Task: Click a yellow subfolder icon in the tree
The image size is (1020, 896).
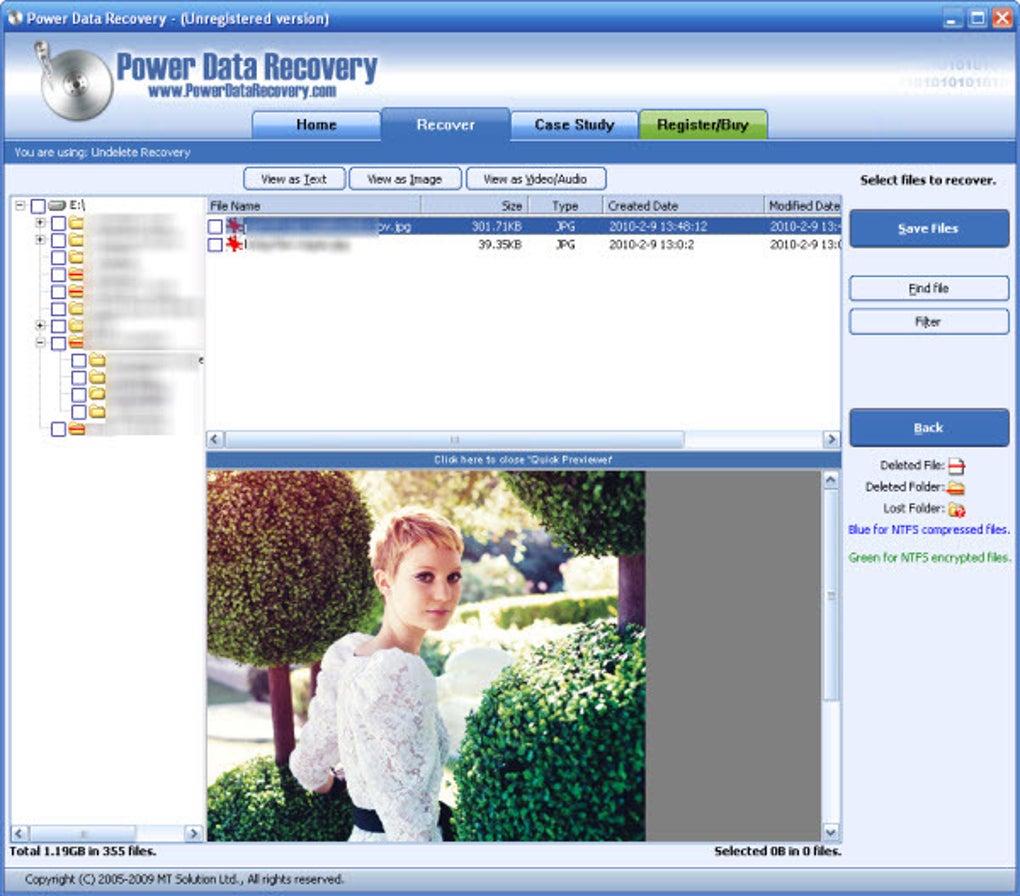Action: coord(97,361)
